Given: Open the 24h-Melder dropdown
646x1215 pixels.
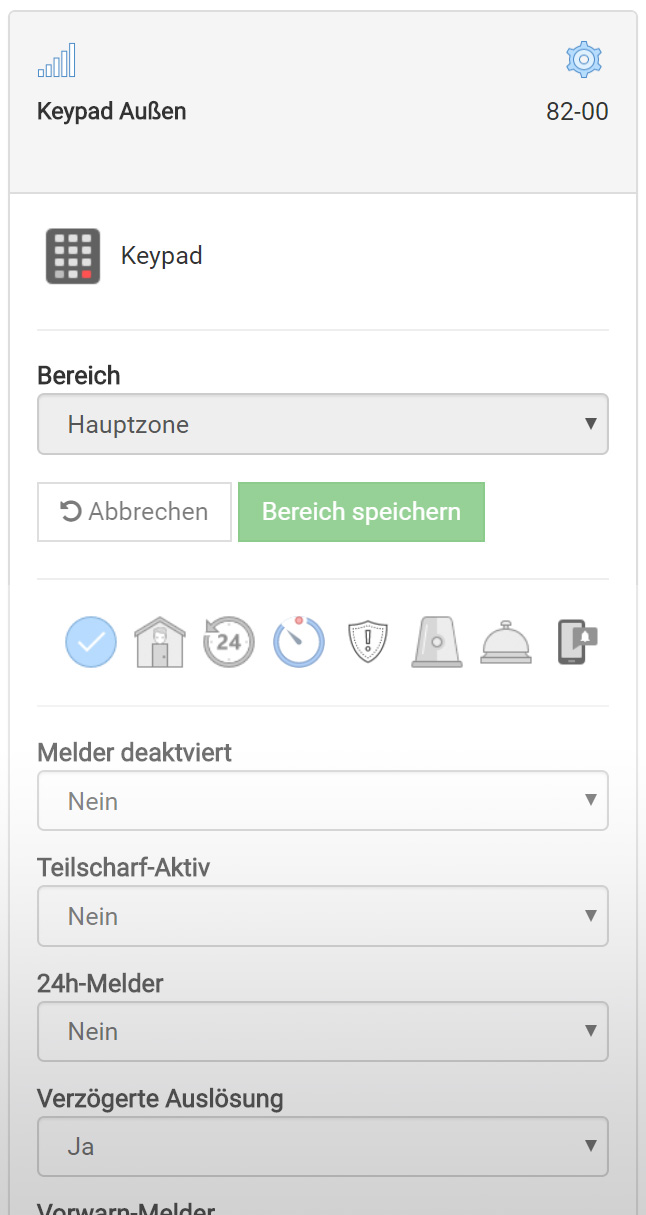Looking at the screenshot, I should click(x=322, y=1031).
